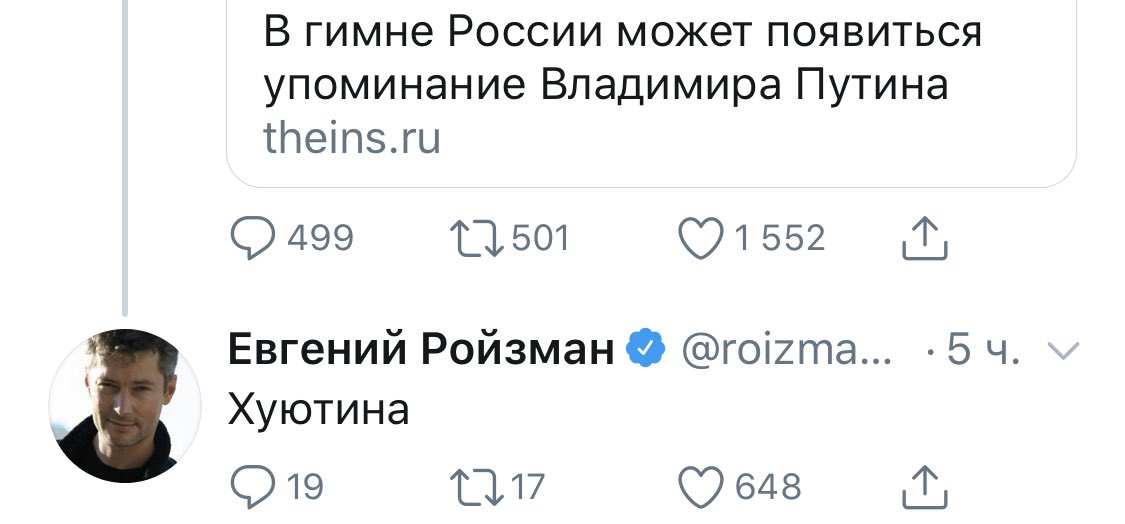Screen dimensions: 1125x524
Task: Tap the 19 replies count
Action: click(305, 487)
